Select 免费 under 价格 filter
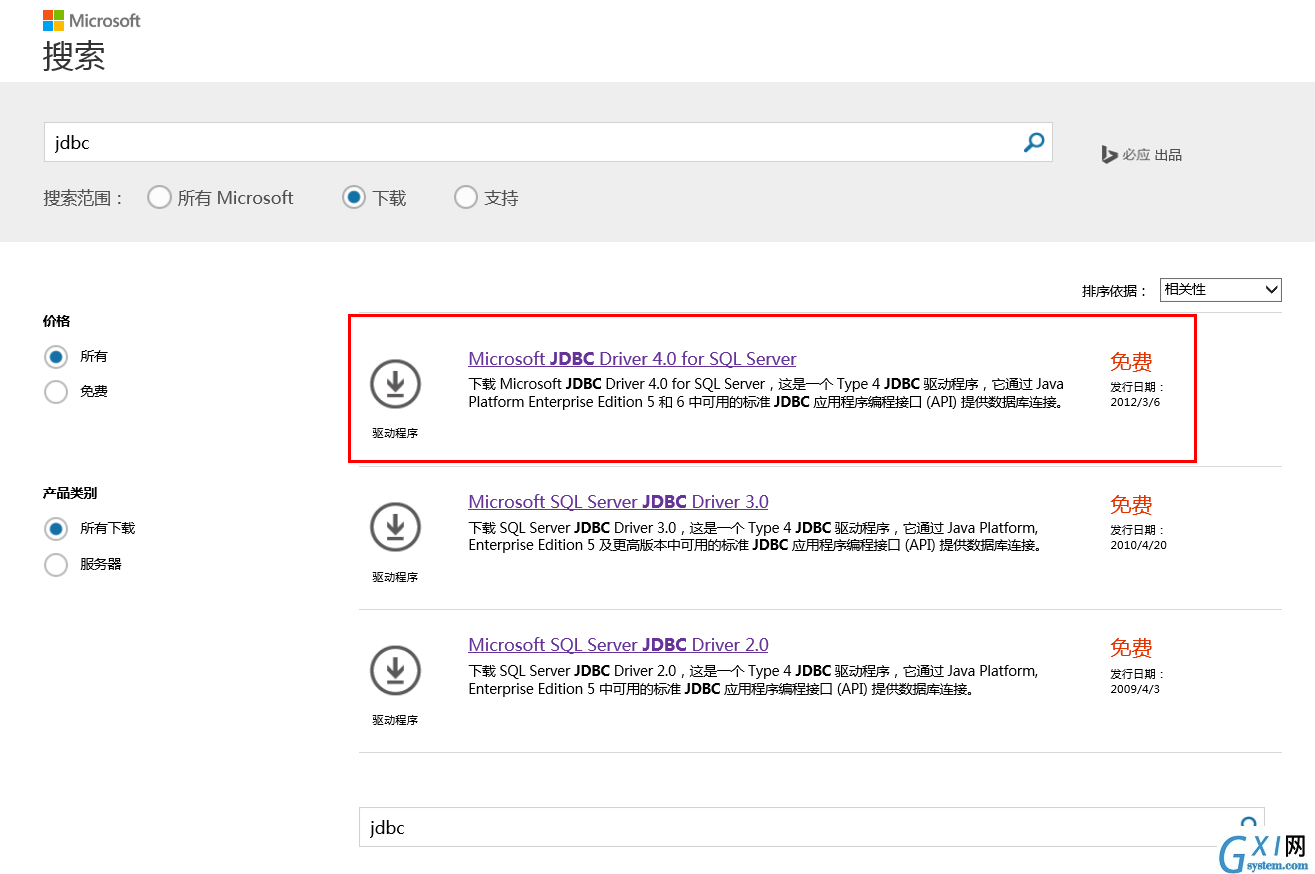 56,392
